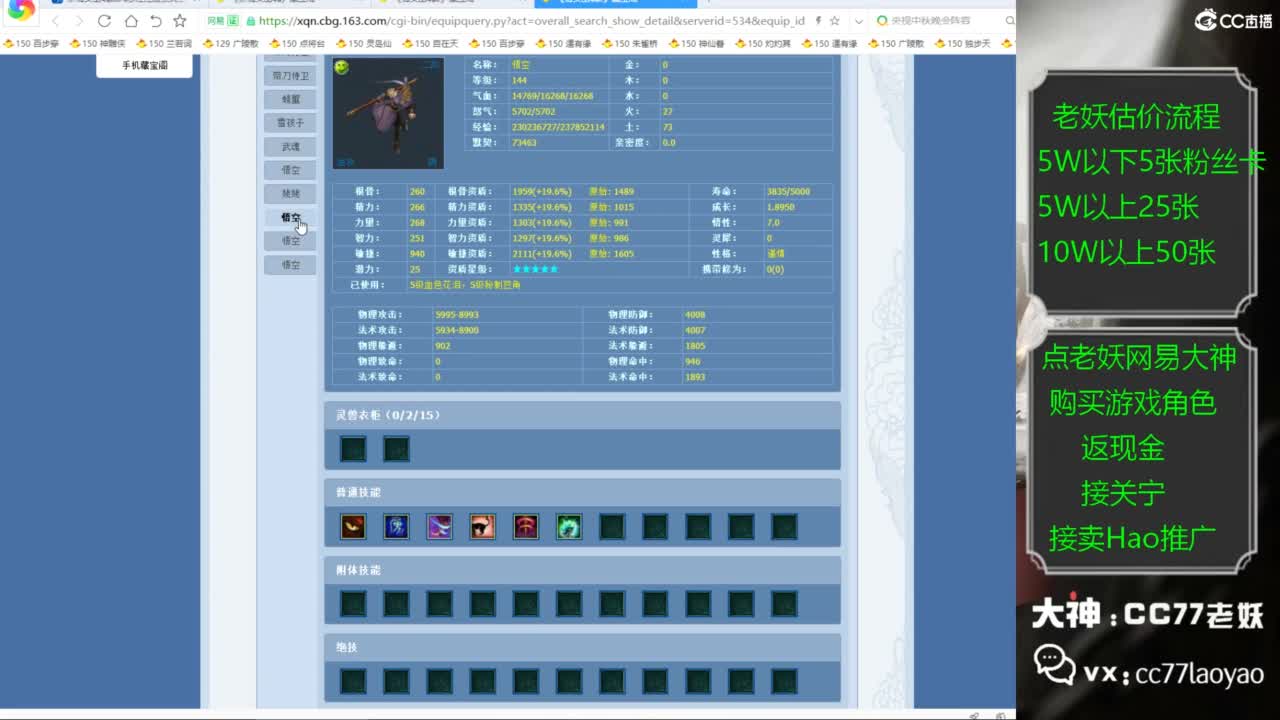Click the browser forward arrow

click(x=78, y=21)
